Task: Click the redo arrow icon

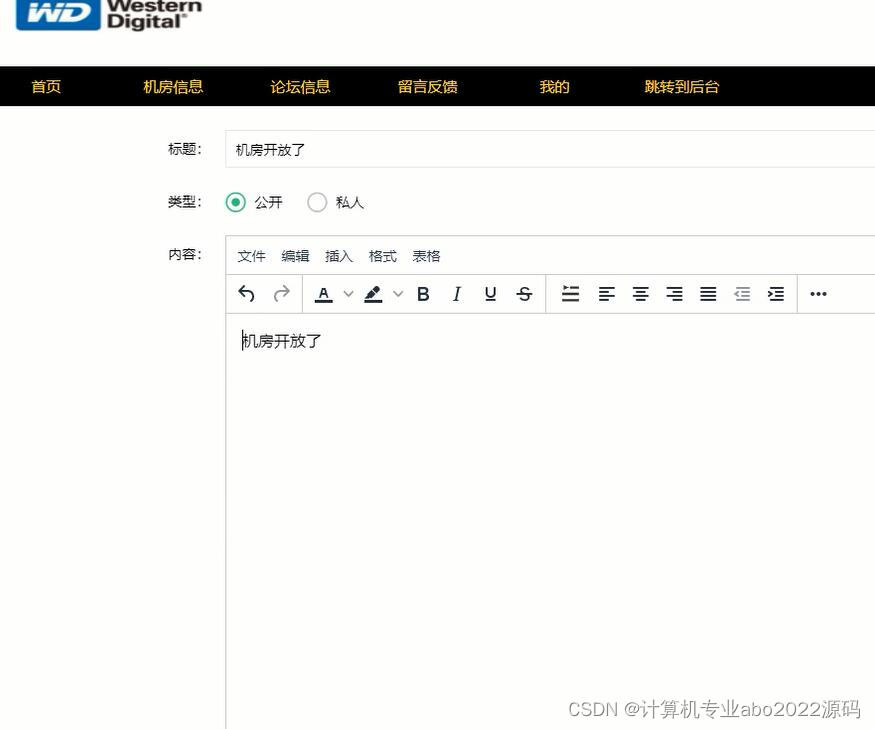Action: coord(282,294)
